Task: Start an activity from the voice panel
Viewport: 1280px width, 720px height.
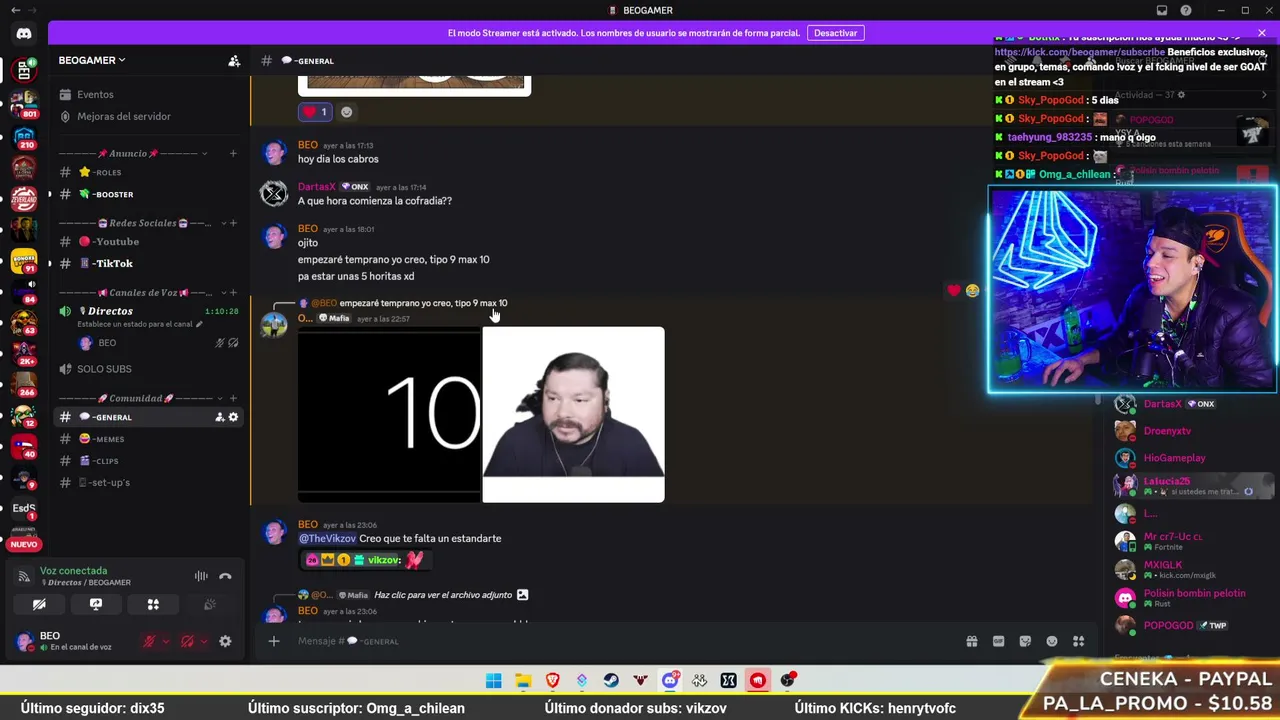Action: point(153,604)
